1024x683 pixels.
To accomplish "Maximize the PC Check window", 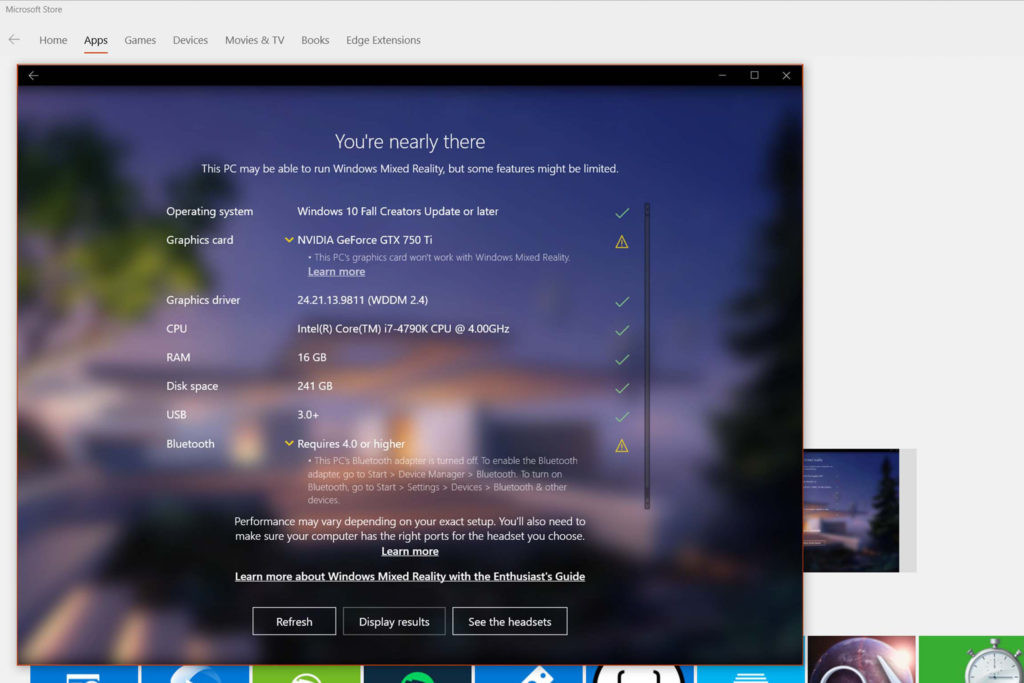I will [x=754, y=75].
